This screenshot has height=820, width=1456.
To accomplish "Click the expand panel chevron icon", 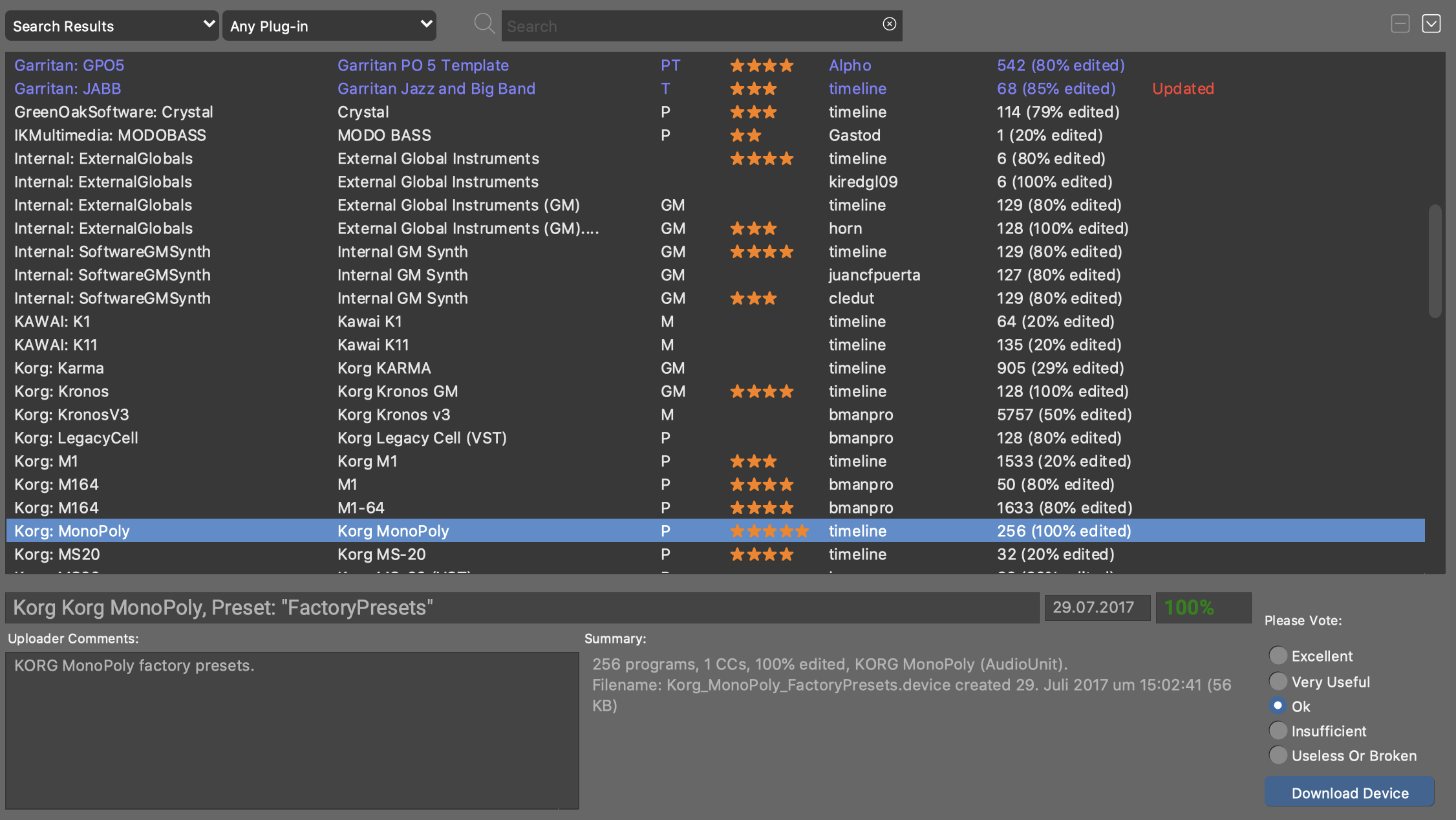I will coord(1431,24).
